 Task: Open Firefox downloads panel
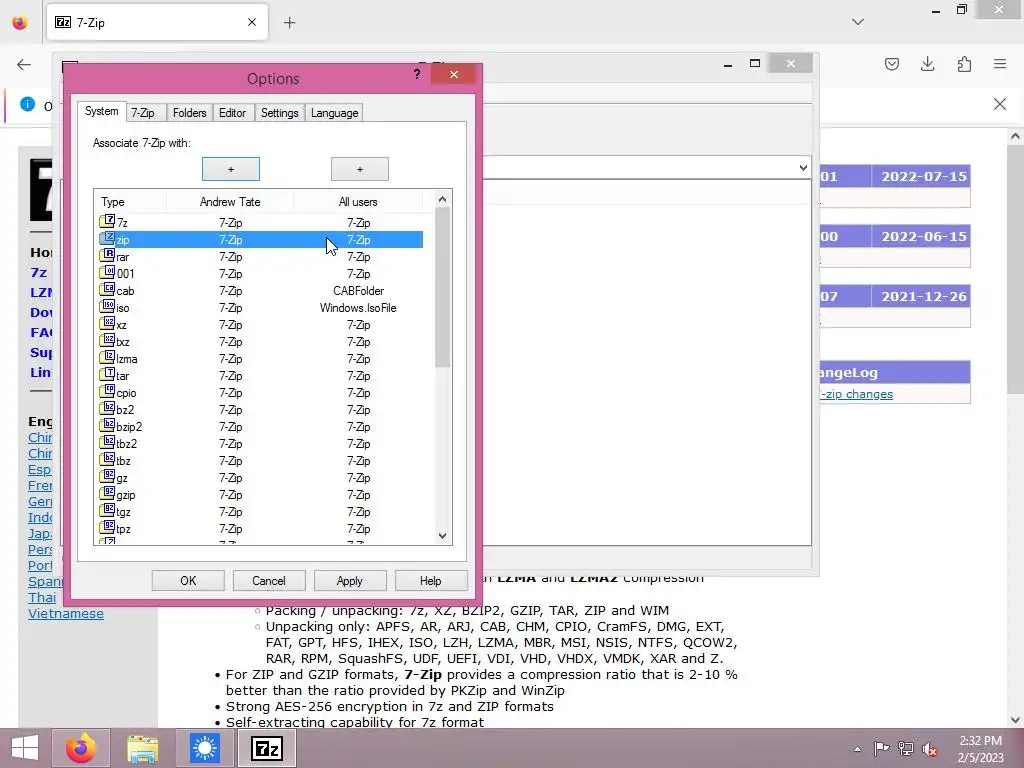click(927, 64)
